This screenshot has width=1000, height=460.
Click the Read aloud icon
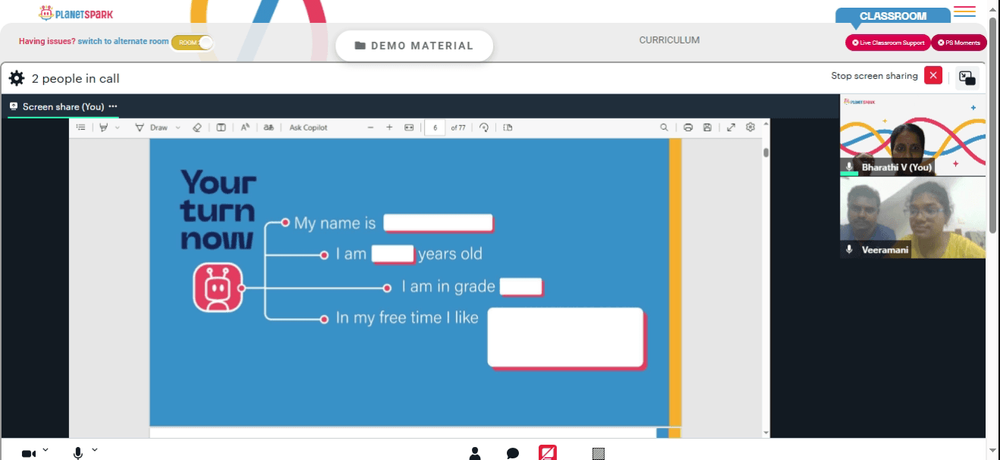coord(245,128)
